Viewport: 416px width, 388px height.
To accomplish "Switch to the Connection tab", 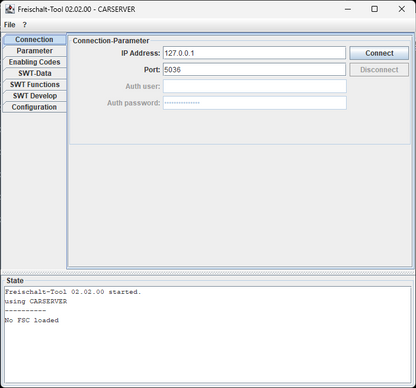I will [34, 39].
